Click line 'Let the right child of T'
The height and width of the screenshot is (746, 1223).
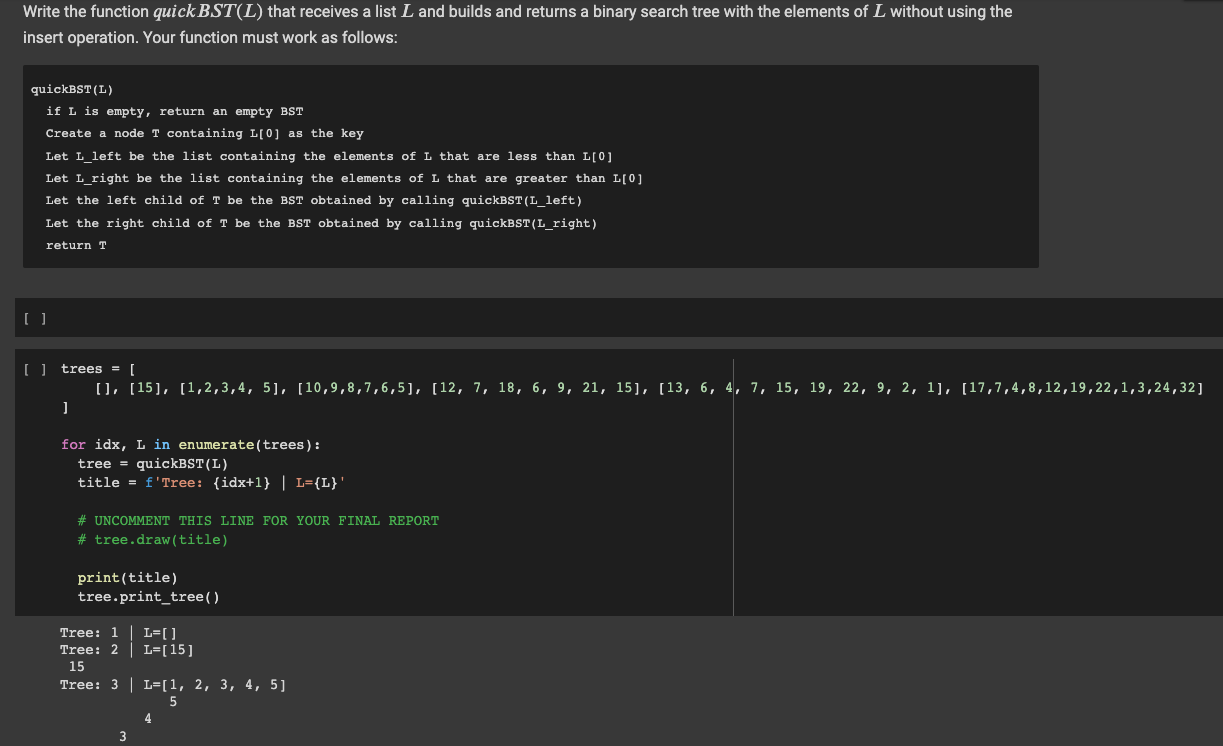coord(321,223)
